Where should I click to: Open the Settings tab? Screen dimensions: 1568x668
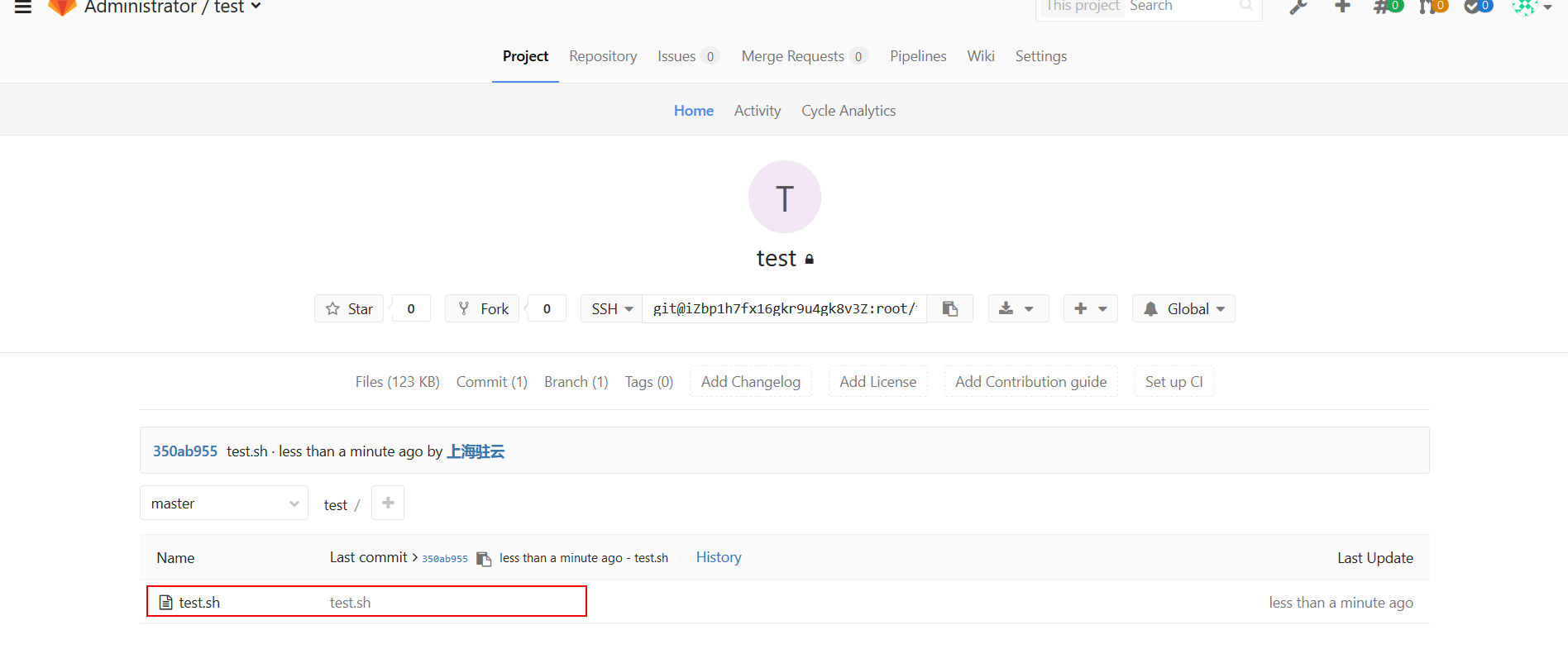click(1041, 56)
